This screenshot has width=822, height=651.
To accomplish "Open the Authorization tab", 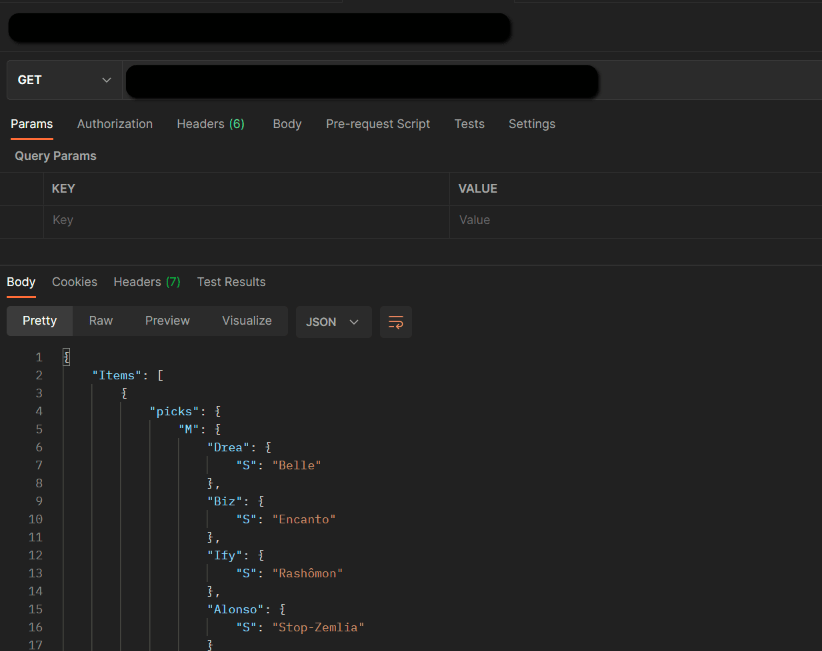I will click(115, 124).
